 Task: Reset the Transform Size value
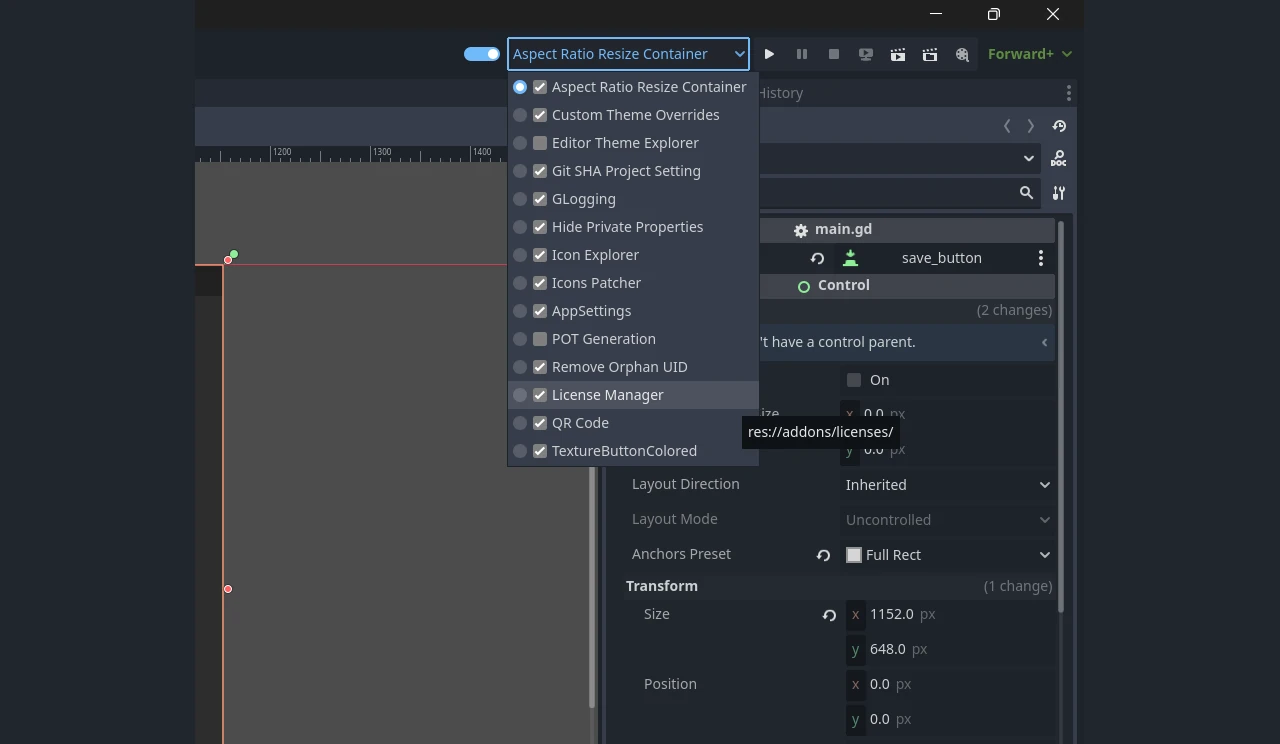click(x=829, y=615)
